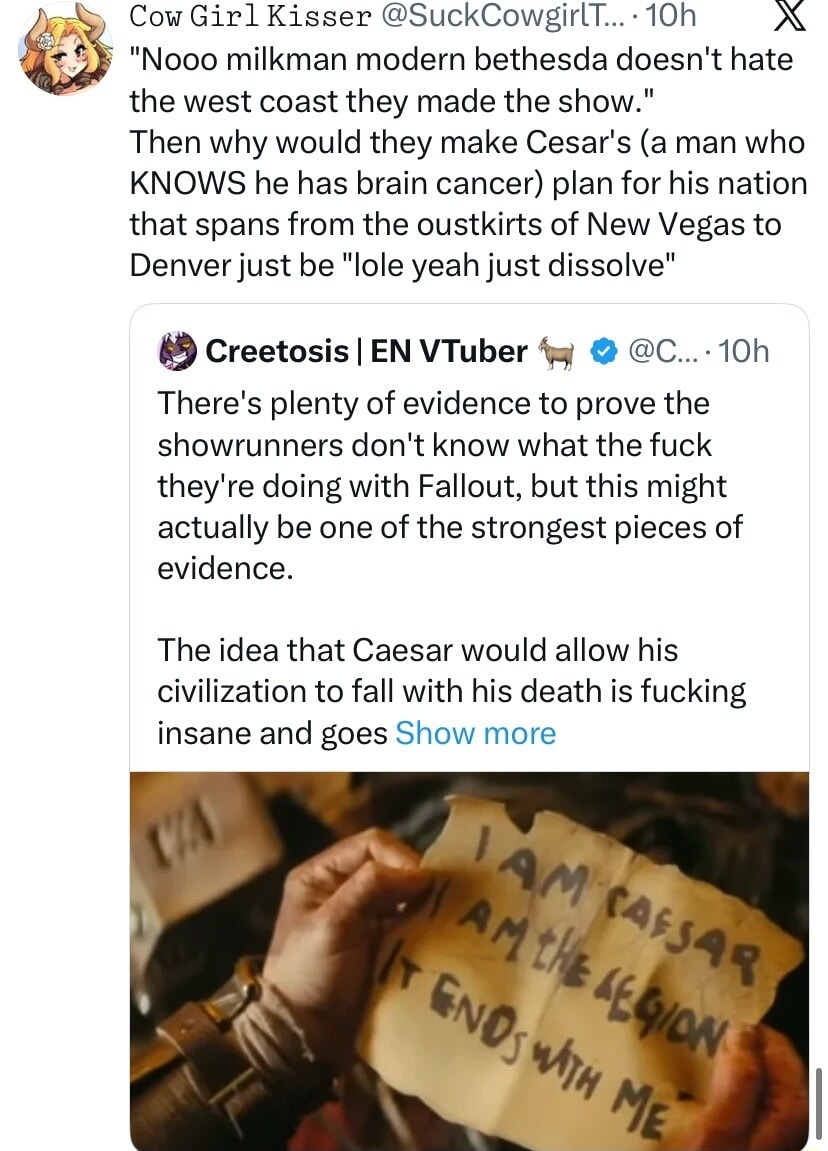Image resolution: width=828 pixels, height=1151 pixels.
Task: Click the "Then why would they make" sentence
Action: click(467, 142)
